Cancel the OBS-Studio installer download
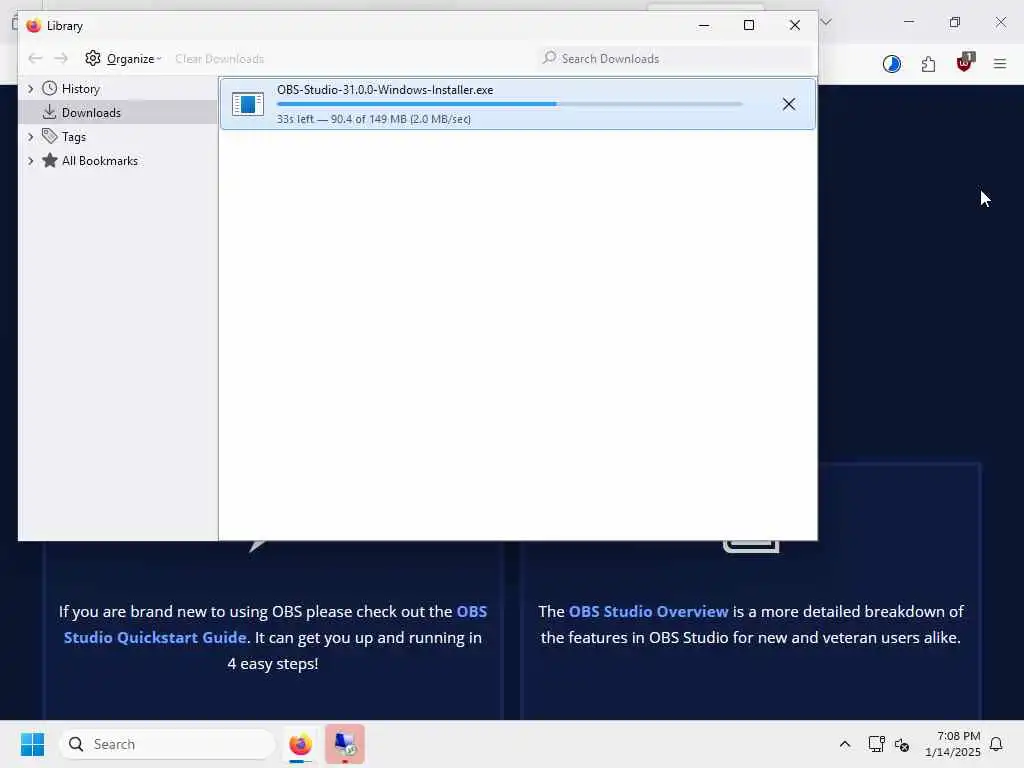Viewport: 1024px width, 768px height. 789,104
